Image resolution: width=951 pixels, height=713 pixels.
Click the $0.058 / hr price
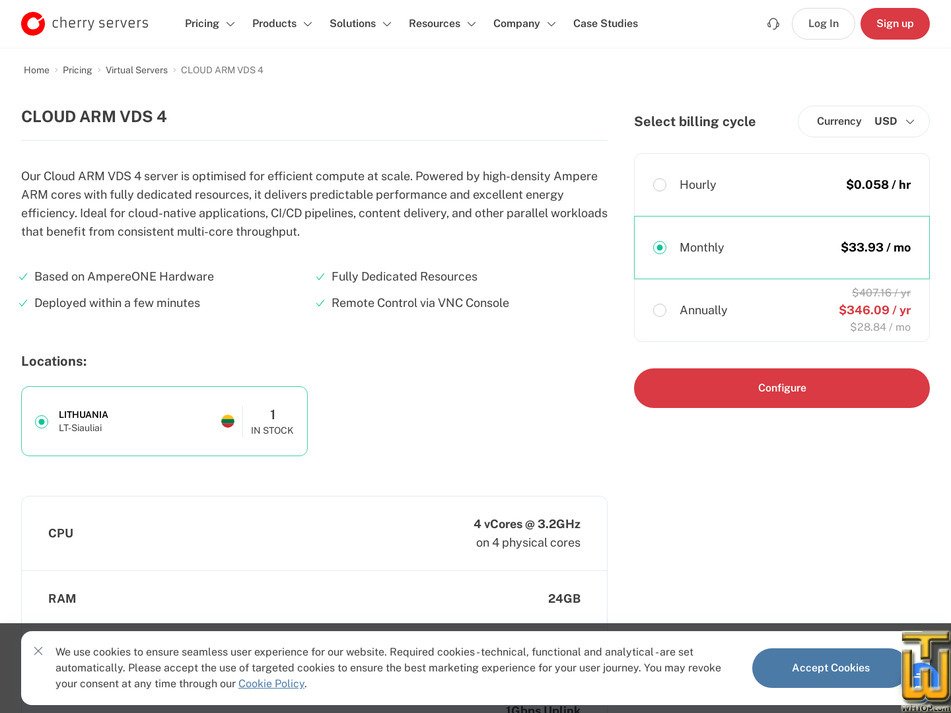pyautogui.click(x=878, y=184)
